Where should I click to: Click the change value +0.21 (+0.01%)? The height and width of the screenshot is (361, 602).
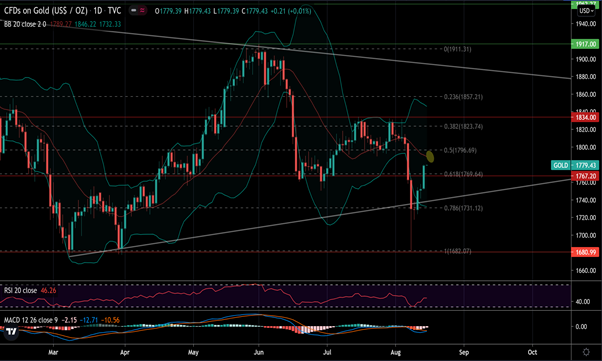pyautogui.click(x=291, y=11)
